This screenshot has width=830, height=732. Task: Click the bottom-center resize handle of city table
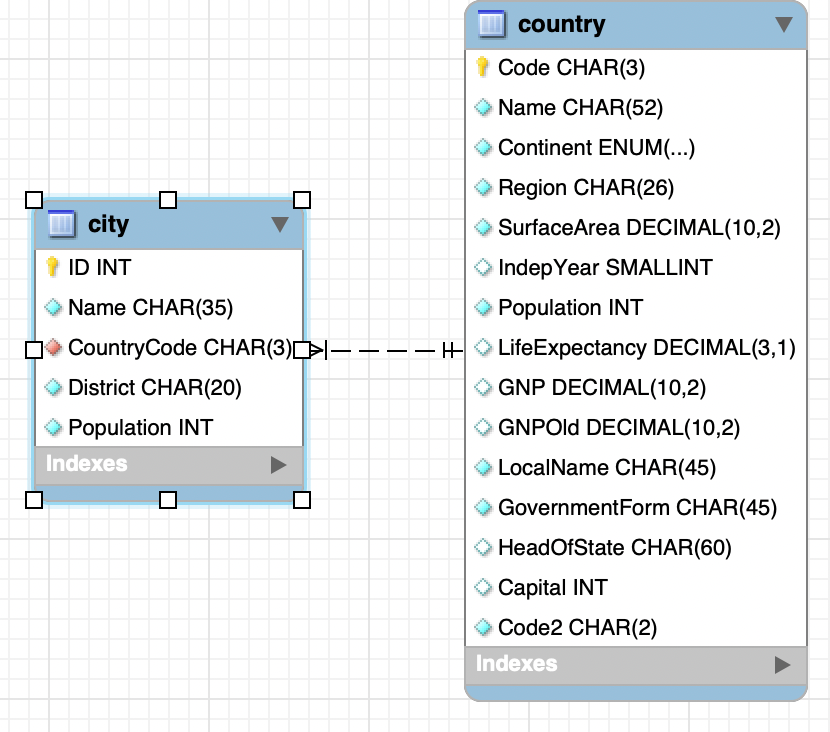click(168, 500)
